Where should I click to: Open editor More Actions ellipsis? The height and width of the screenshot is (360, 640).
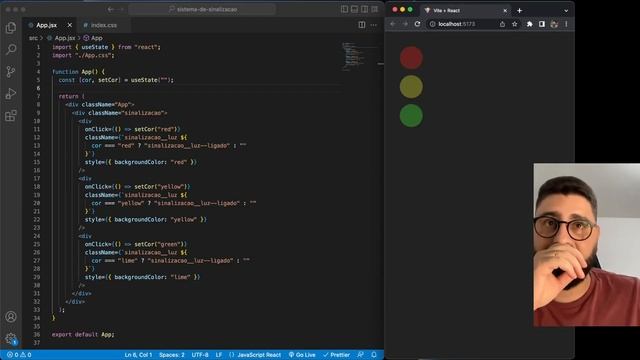(x=373, y=25)
